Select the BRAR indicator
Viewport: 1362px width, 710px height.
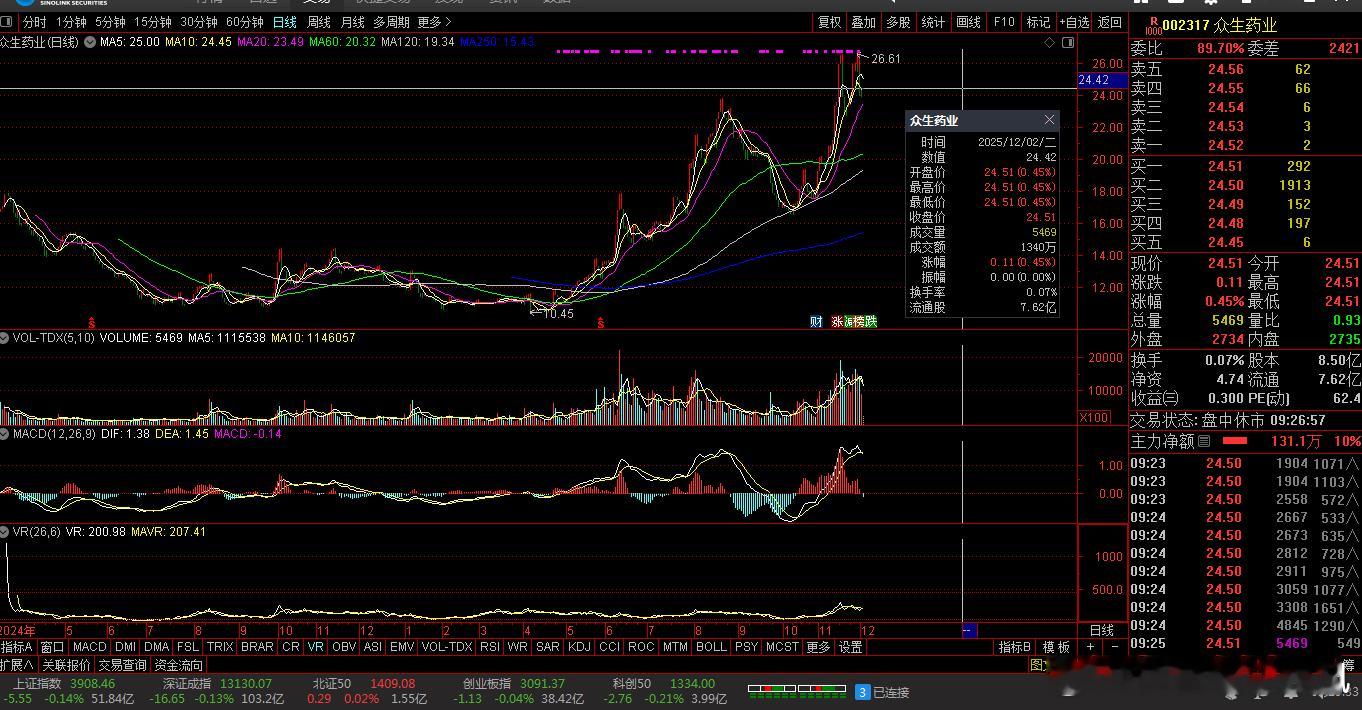coord(258,647)
